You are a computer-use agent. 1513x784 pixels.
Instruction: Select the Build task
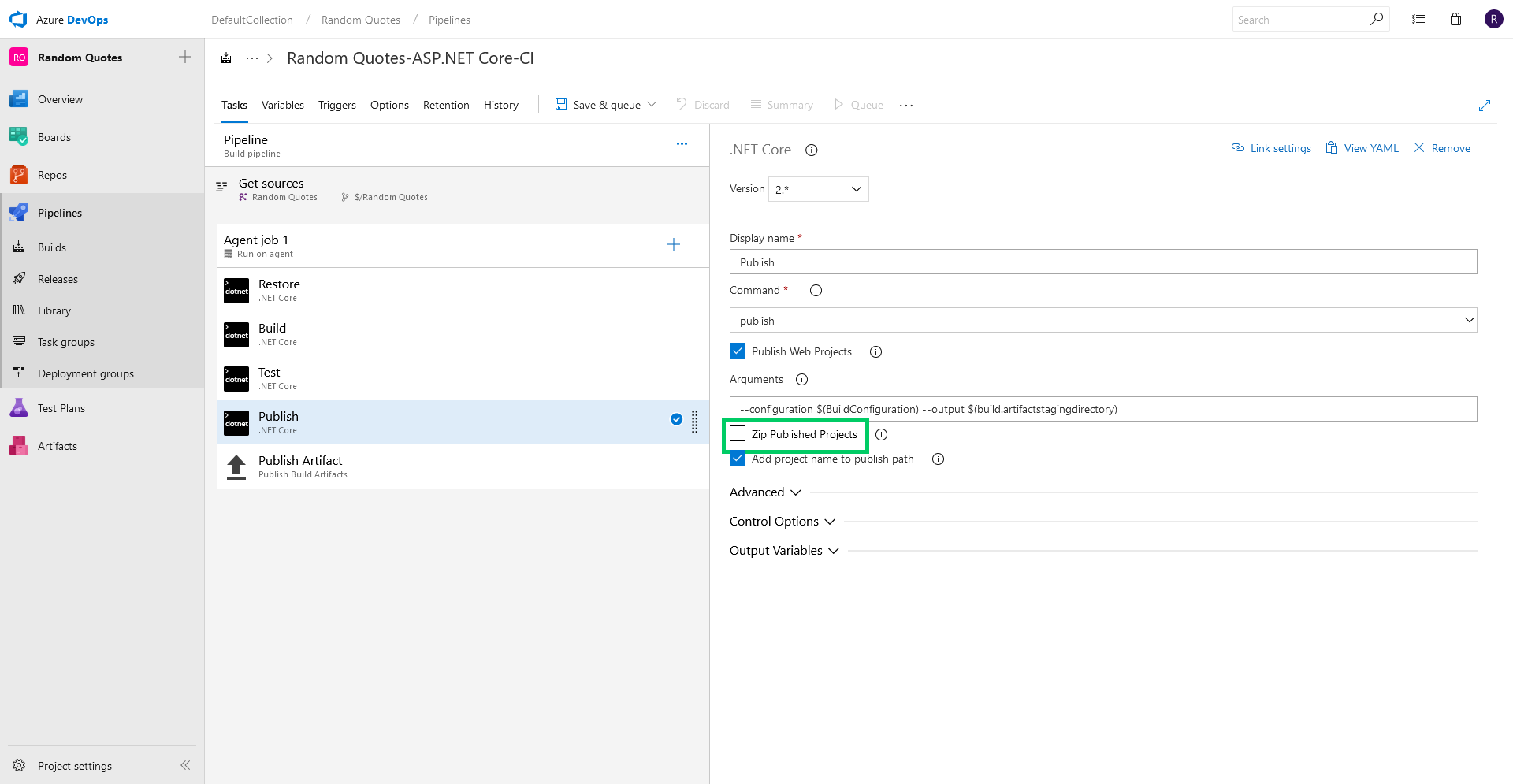point(463,334)
